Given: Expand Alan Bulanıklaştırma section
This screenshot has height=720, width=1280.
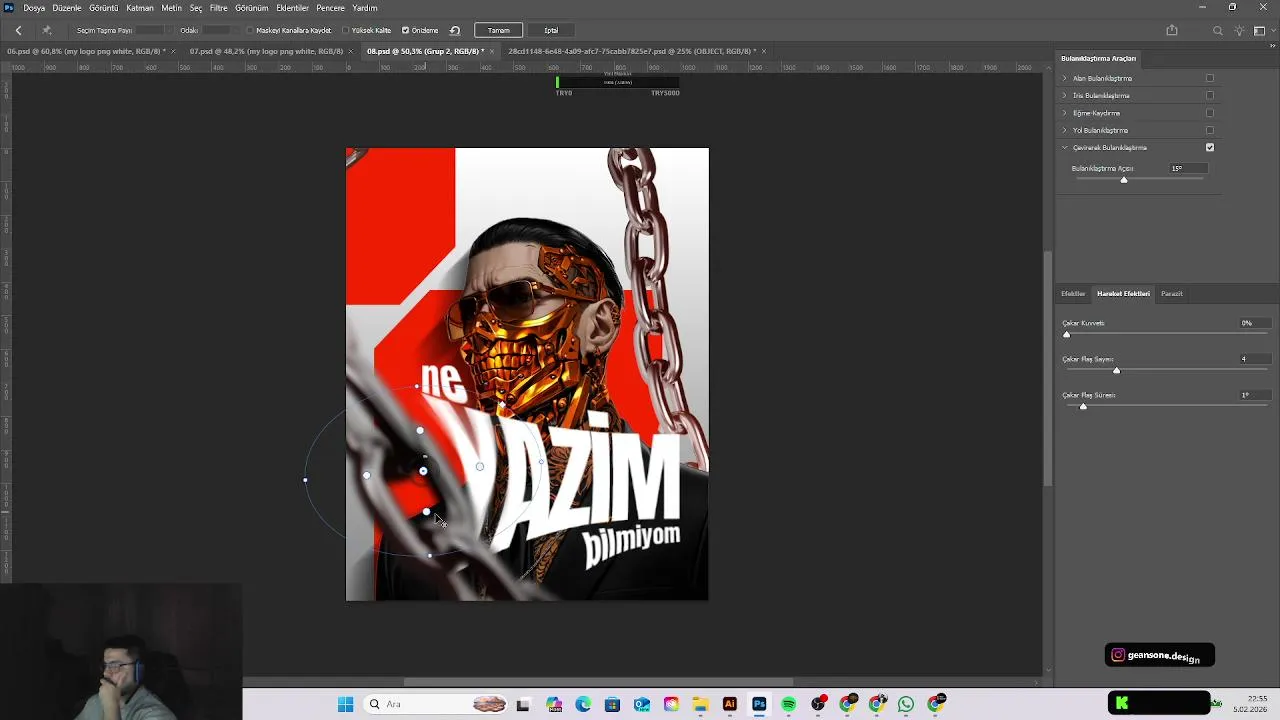Looking at the screenshot, I should (1065, 78).
